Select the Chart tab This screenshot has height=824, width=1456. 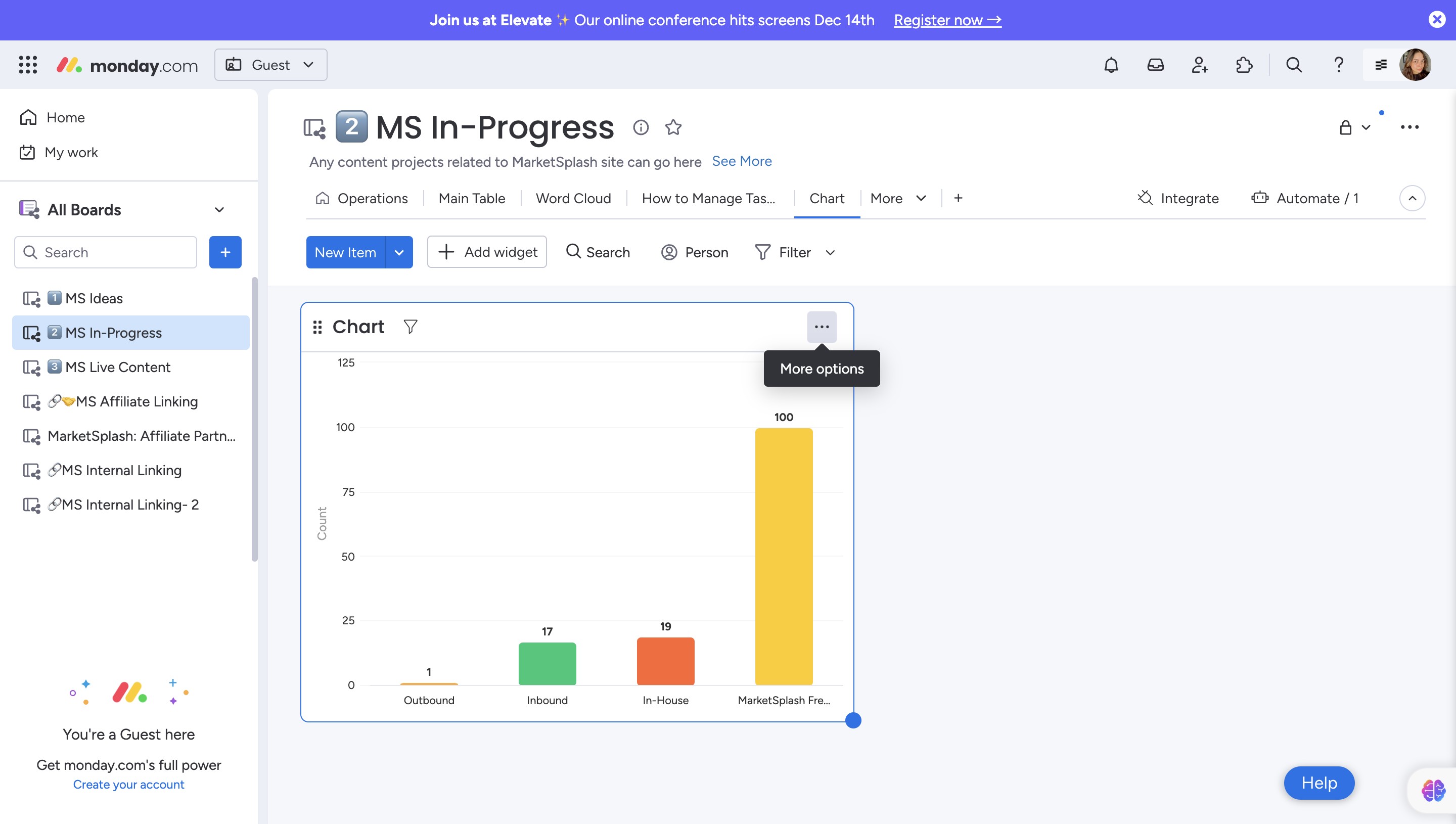(x=827, y=198)
